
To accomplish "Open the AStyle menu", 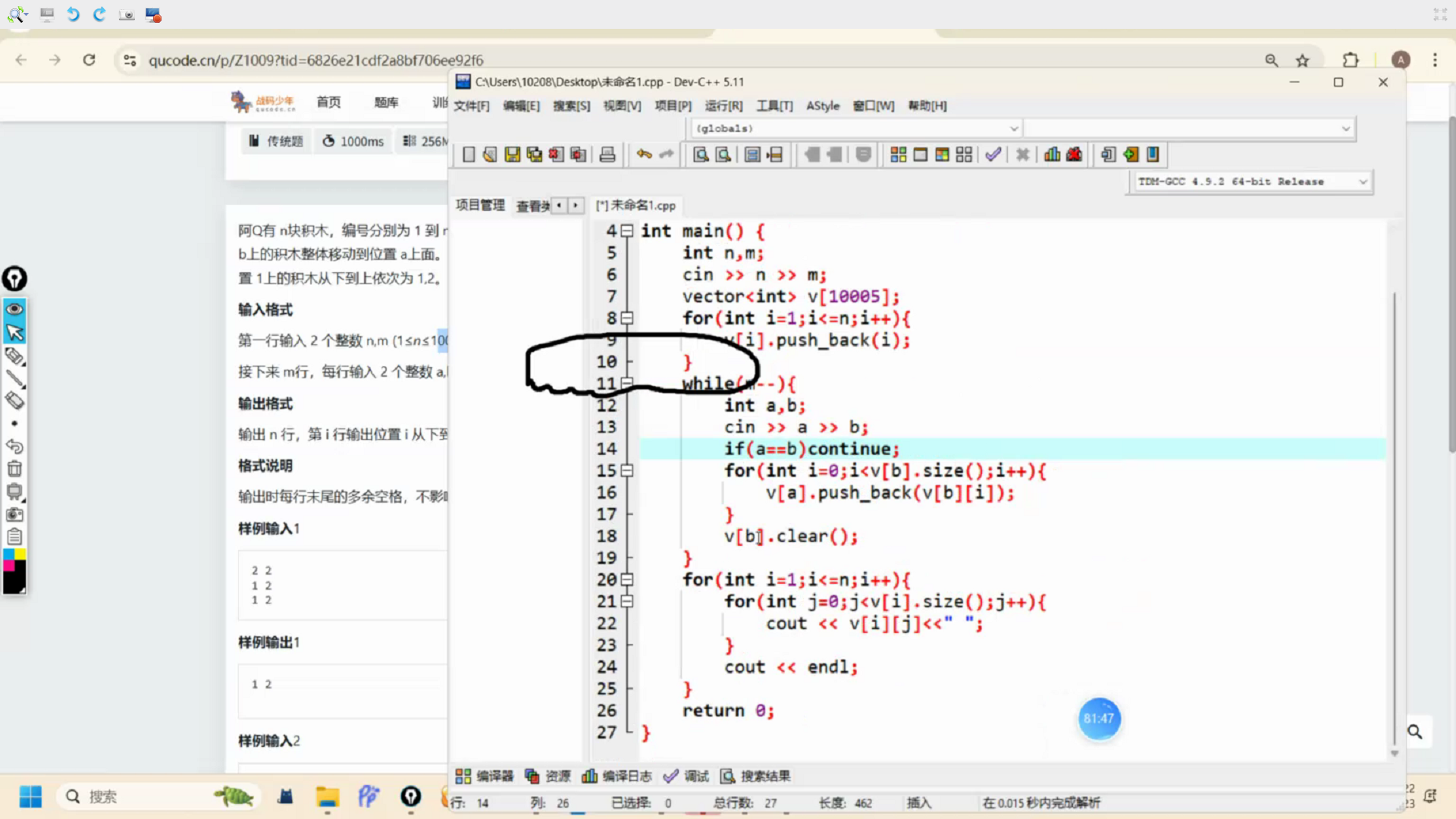I will pos(823,105).
